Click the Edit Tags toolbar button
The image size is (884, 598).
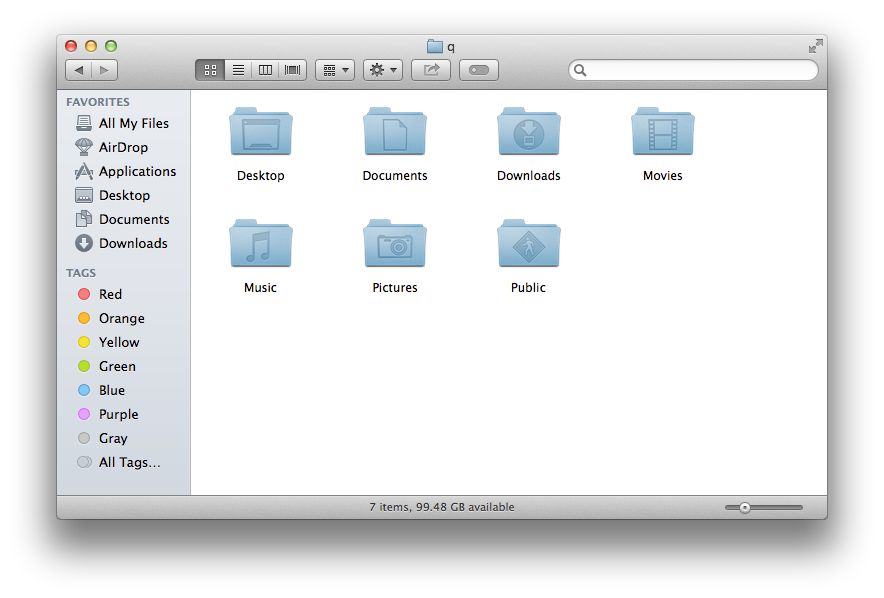(479, 70)
